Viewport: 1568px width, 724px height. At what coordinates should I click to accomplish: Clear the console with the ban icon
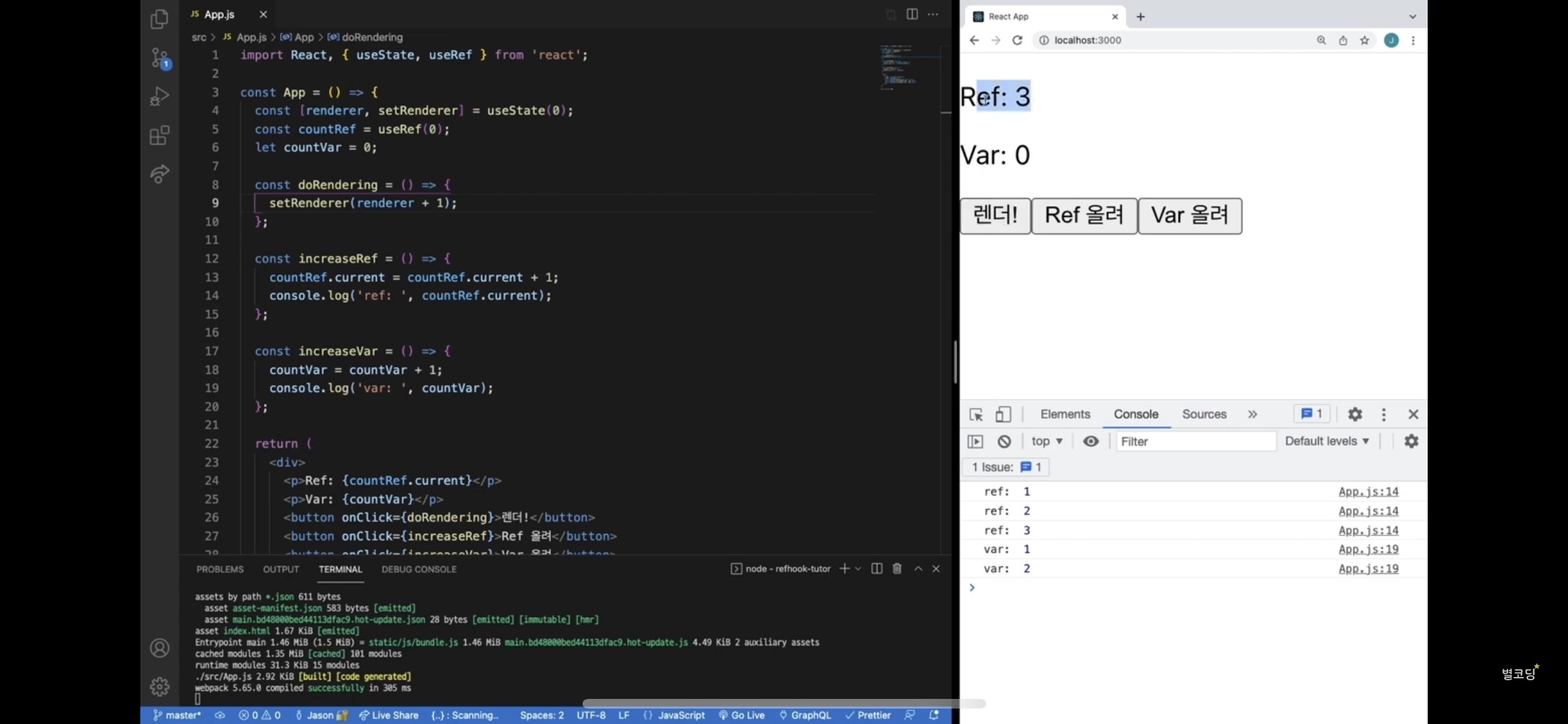1004,441
